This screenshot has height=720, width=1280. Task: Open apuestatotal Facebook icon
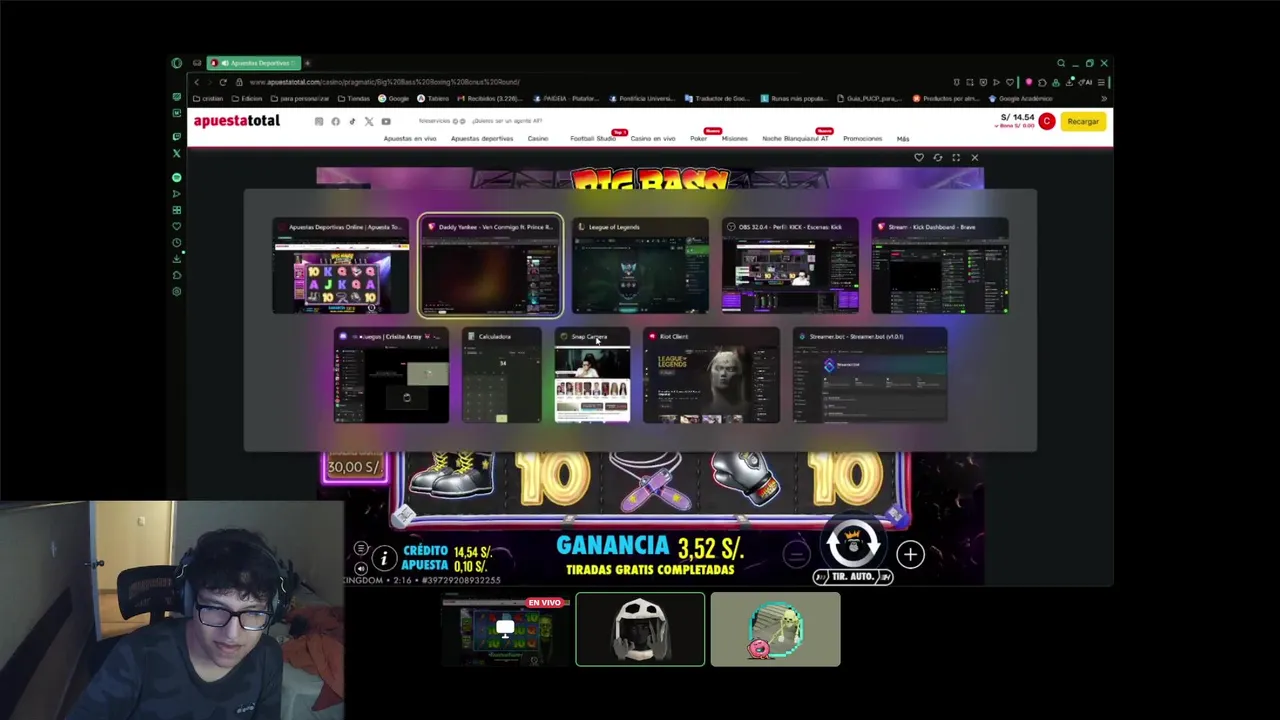[x=335, y=122]
